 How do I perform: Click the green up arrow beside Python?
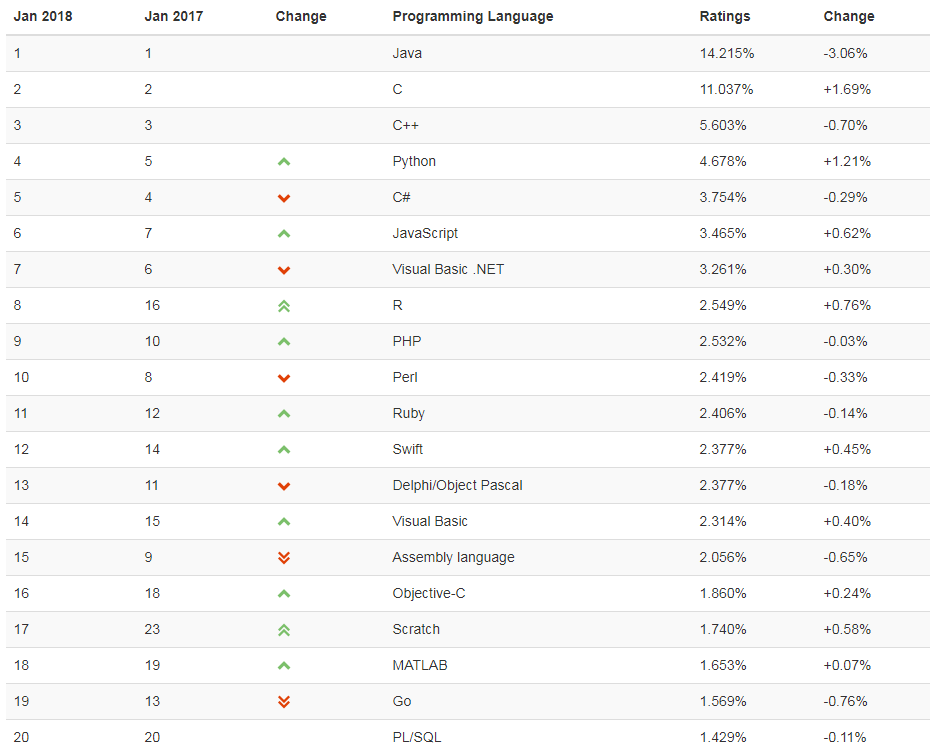click(284, 161)
